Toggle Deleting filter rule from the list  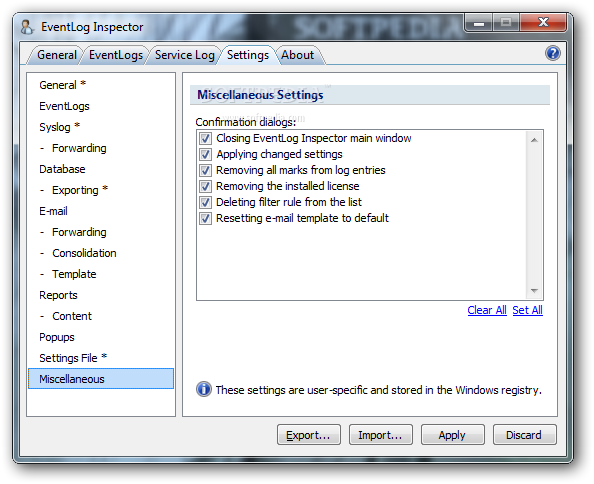click(205, 202)
